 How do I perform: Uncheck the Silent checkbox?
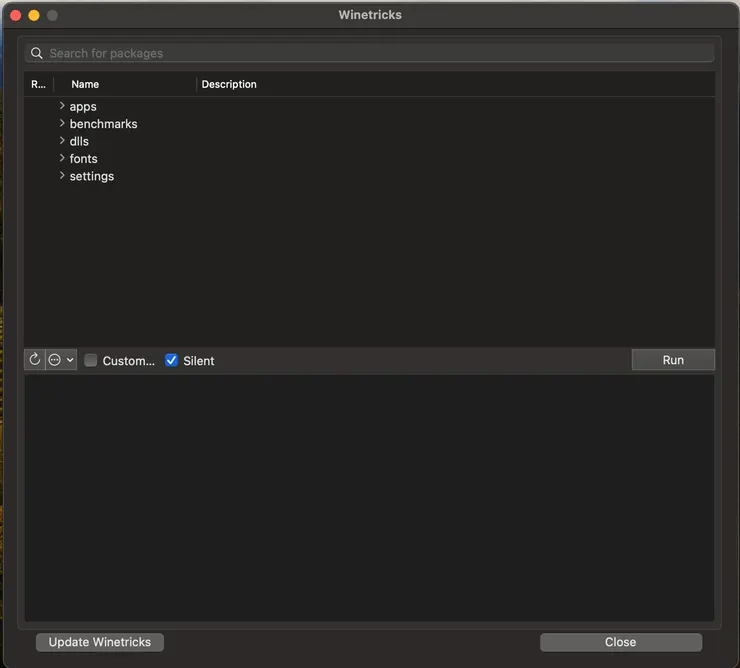tap(171, 360)
